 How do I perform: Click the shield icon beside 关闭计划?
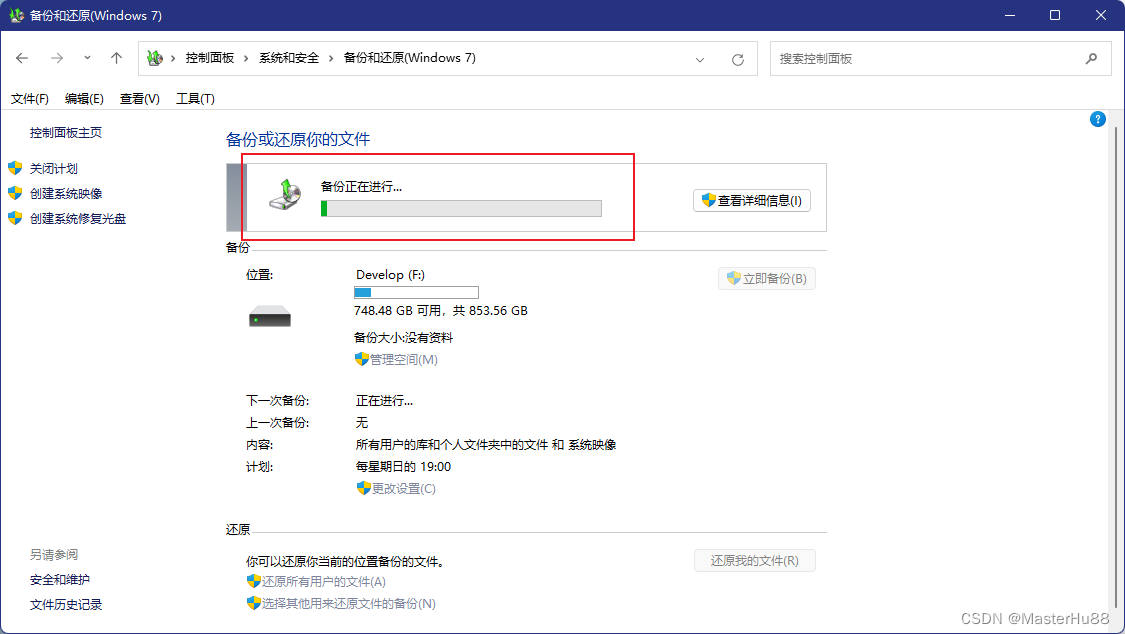click(x=15, y=169)
